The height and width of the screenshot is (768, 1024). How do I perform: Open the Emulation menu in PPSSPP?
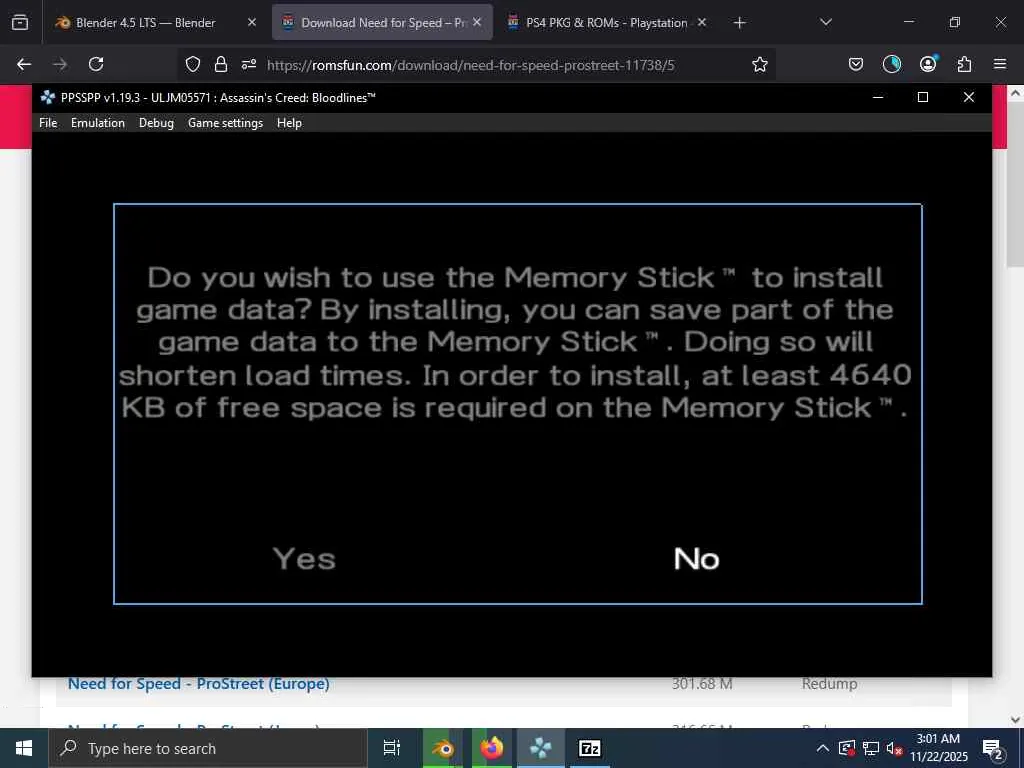point(97,123)
